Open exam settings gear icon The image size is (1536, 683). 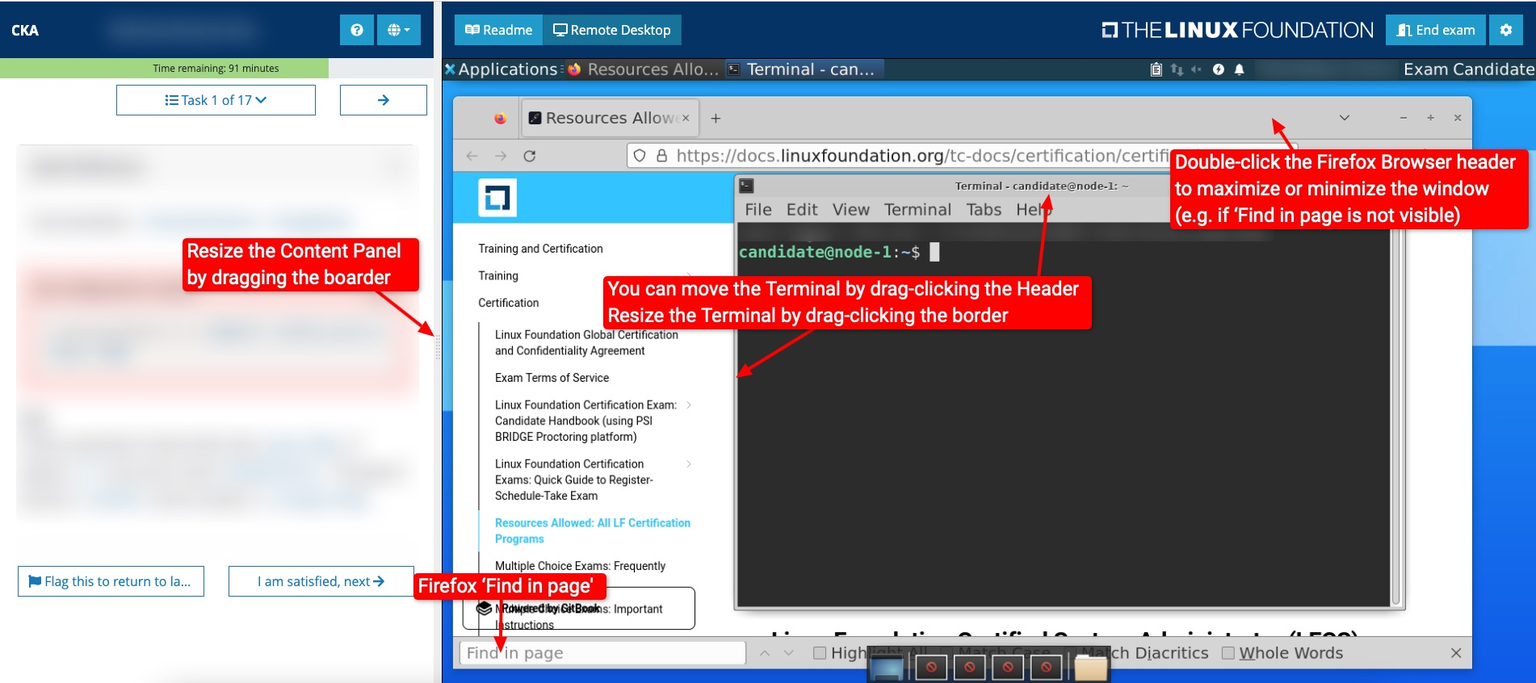[x=1506, y=30]
